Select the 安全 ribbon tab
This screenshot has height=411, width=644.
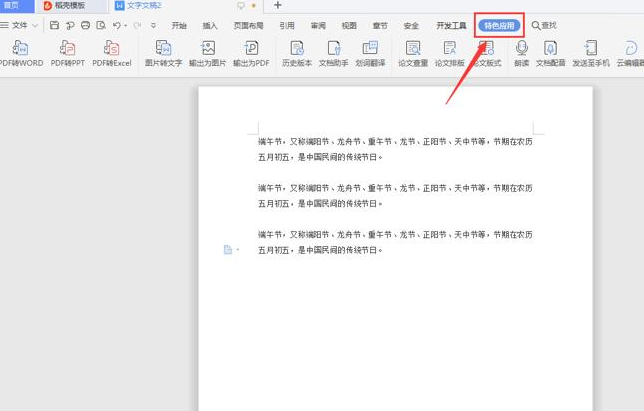pos(411,25)
